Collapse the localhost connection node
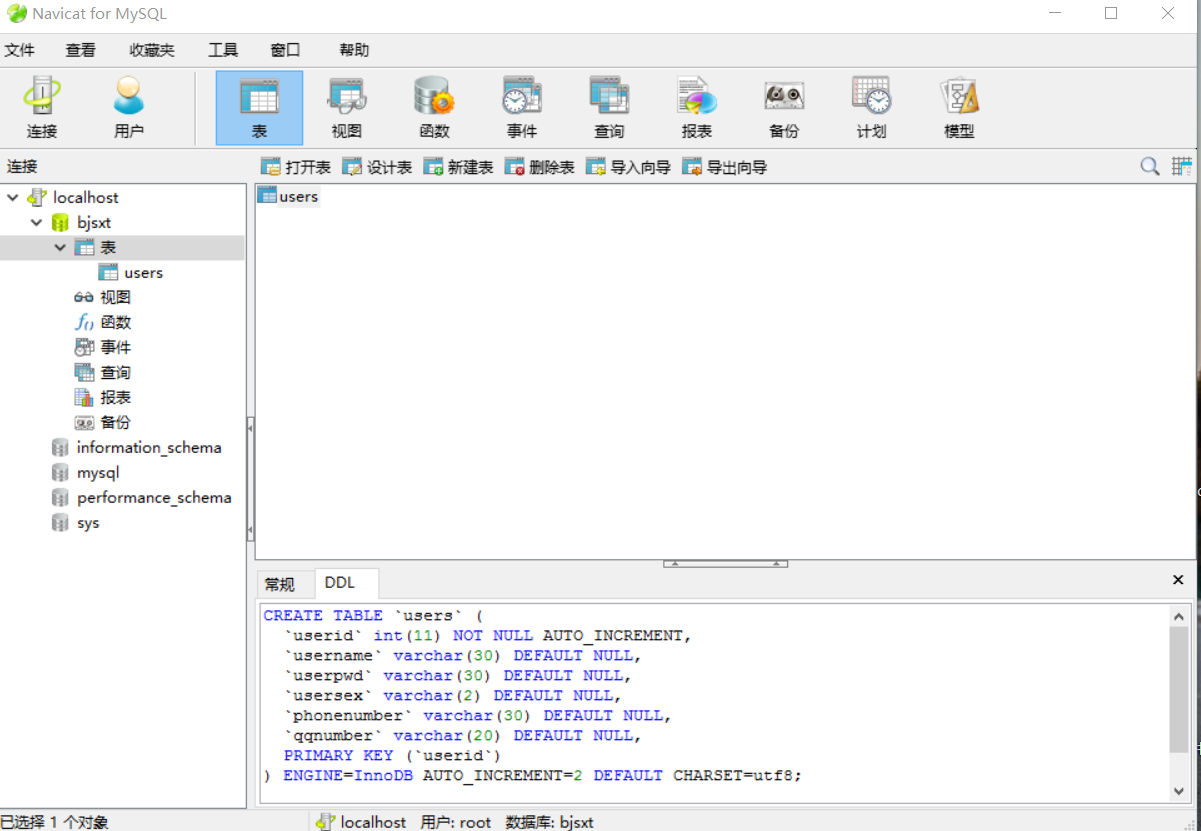Image resolution: width=1201 pixels, height=831 pixels. coord(13,198)
